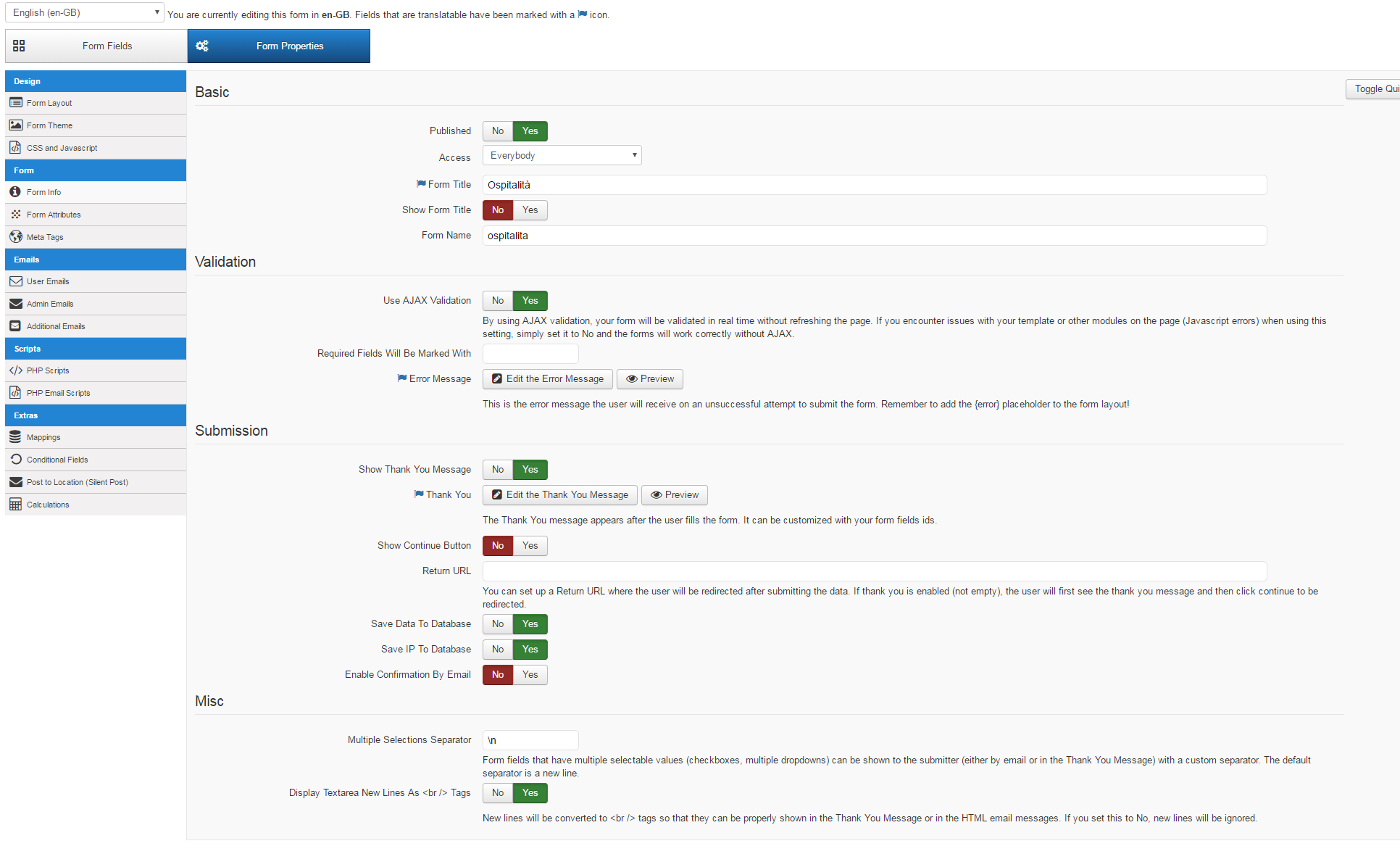This screenshot has height=854, width=1400.
Task: Click the CSS and Javascript icon
Action: (x=15, y=148)
